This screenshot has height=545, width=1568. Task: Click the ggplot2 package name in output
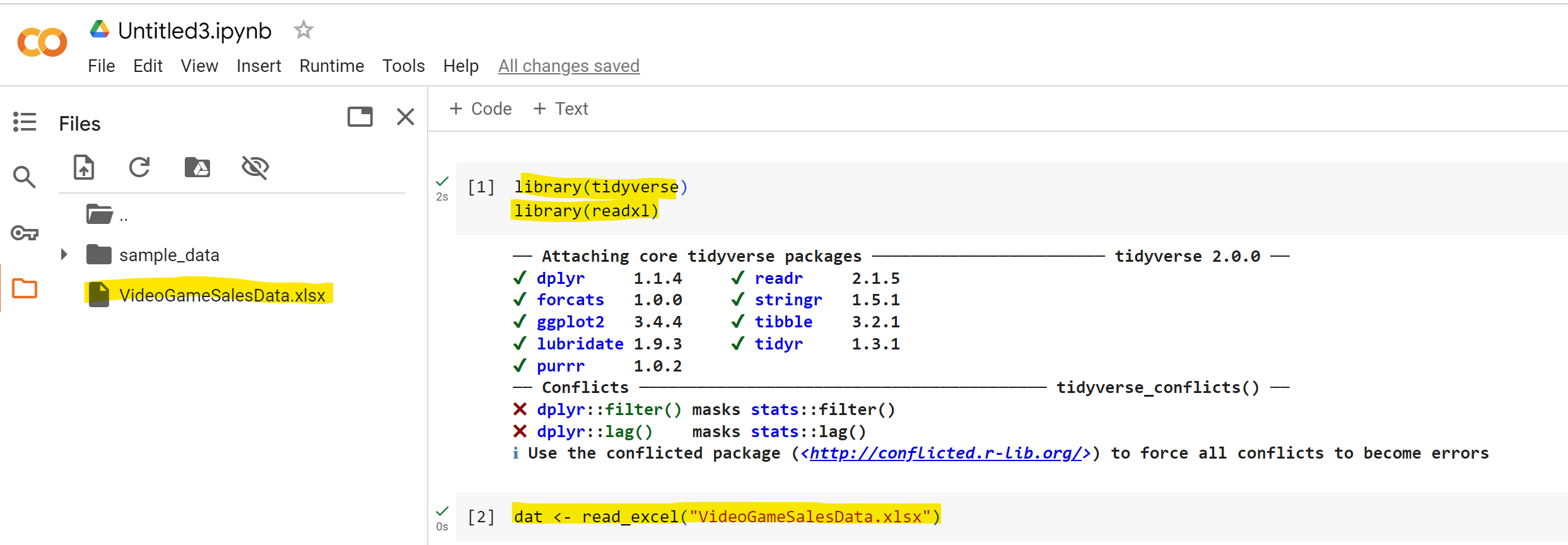tap(570, 322)
